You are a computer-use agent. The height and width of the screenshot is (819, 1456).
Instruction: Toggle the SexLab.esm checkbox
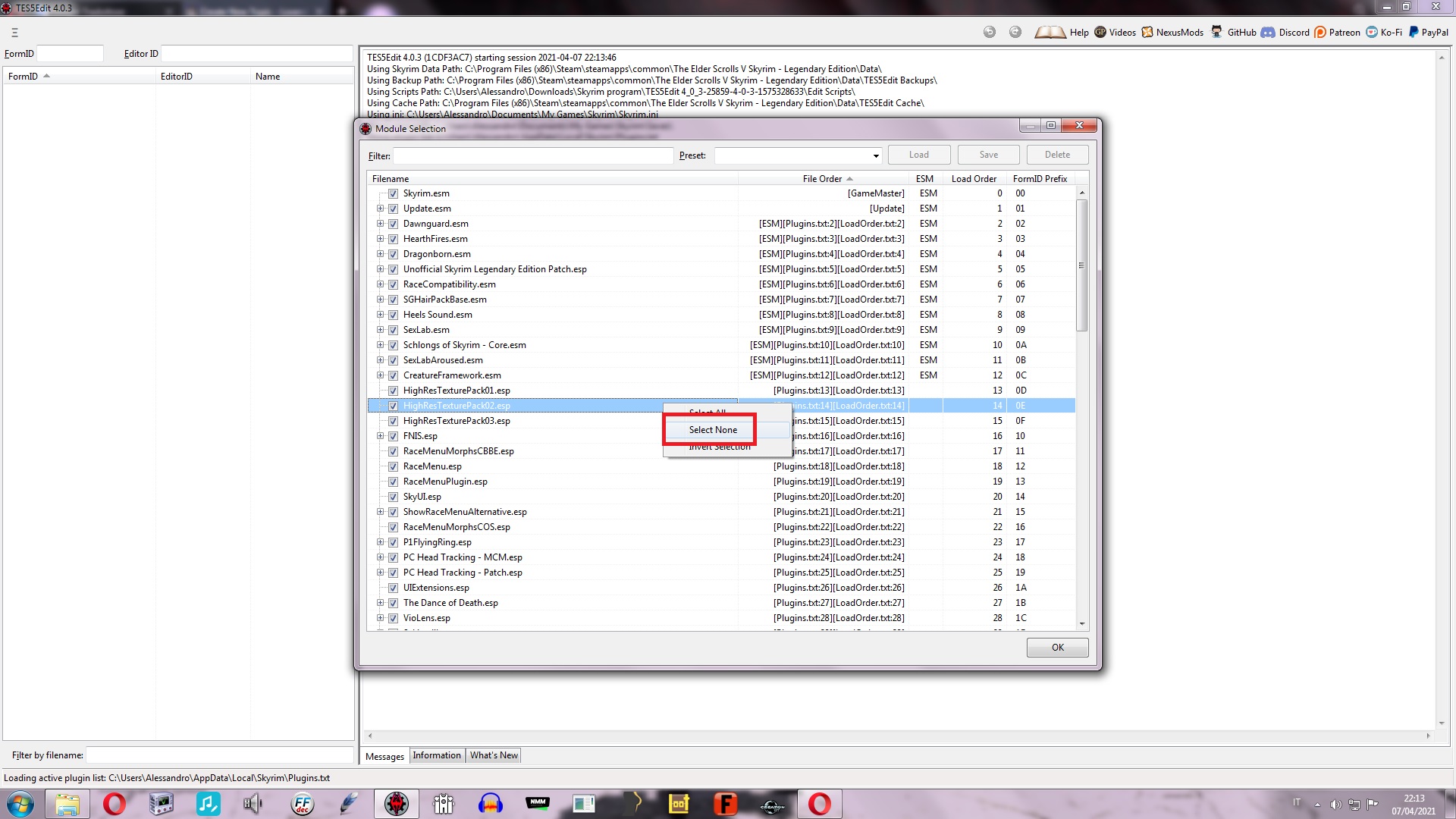pos(393,330)
